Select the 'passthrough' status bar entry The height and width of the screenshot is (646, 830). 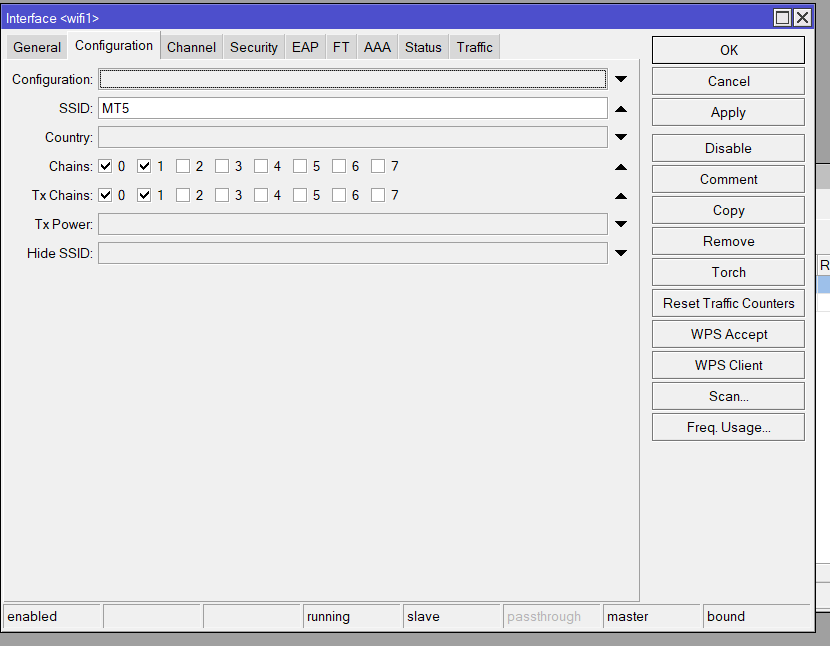[x=552, y=616]
